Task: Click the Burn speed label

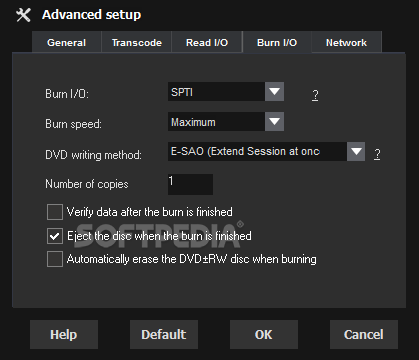Action: click(73, 124)
